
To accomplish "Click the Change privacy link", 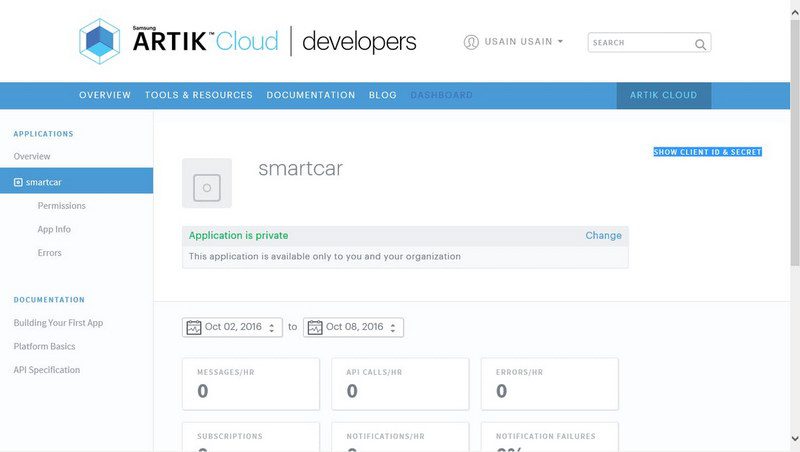I will click(604, 235).
